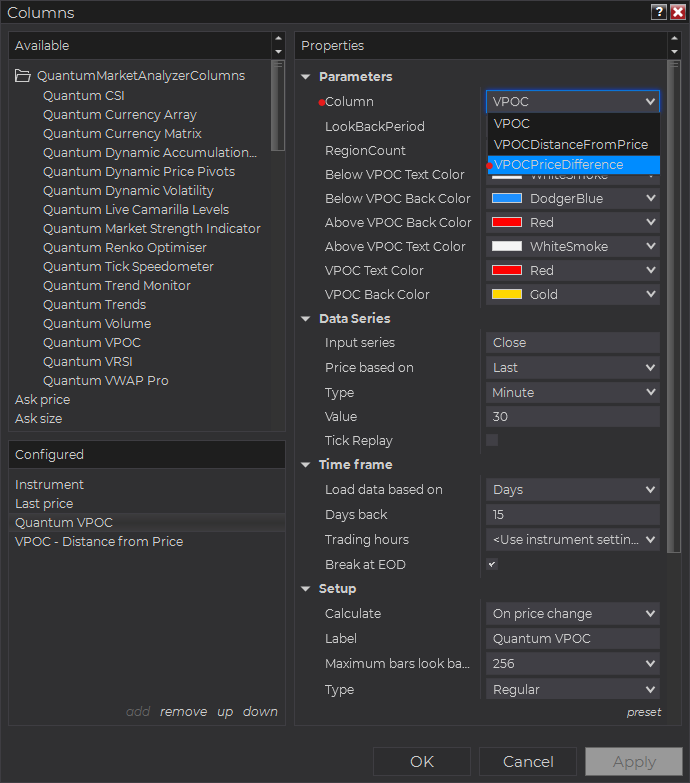Select Quantum Currency Array column

coord(120,115)
